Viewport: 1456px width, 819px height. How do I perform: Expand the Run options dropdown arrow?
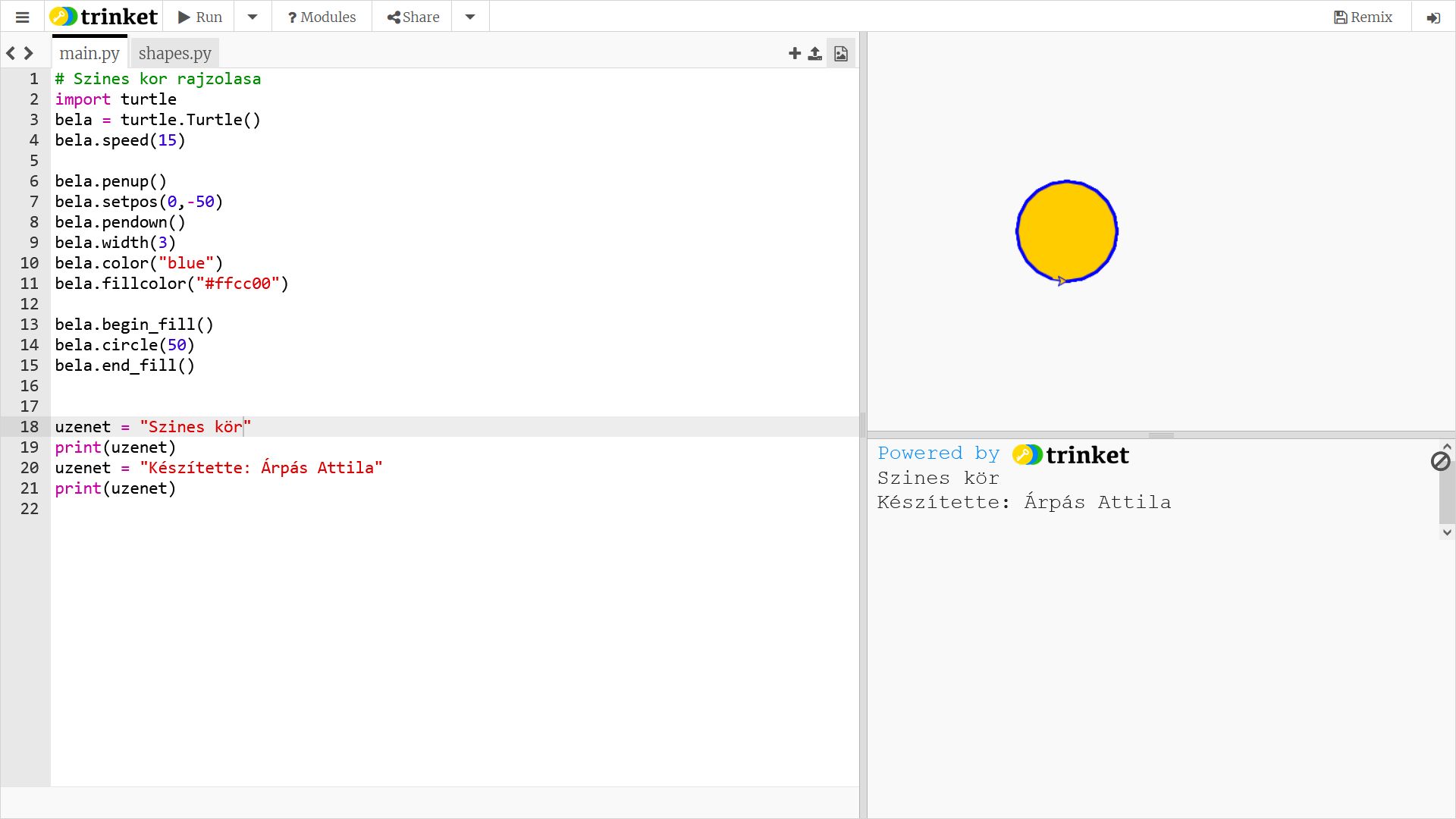(x=253, y=17)
